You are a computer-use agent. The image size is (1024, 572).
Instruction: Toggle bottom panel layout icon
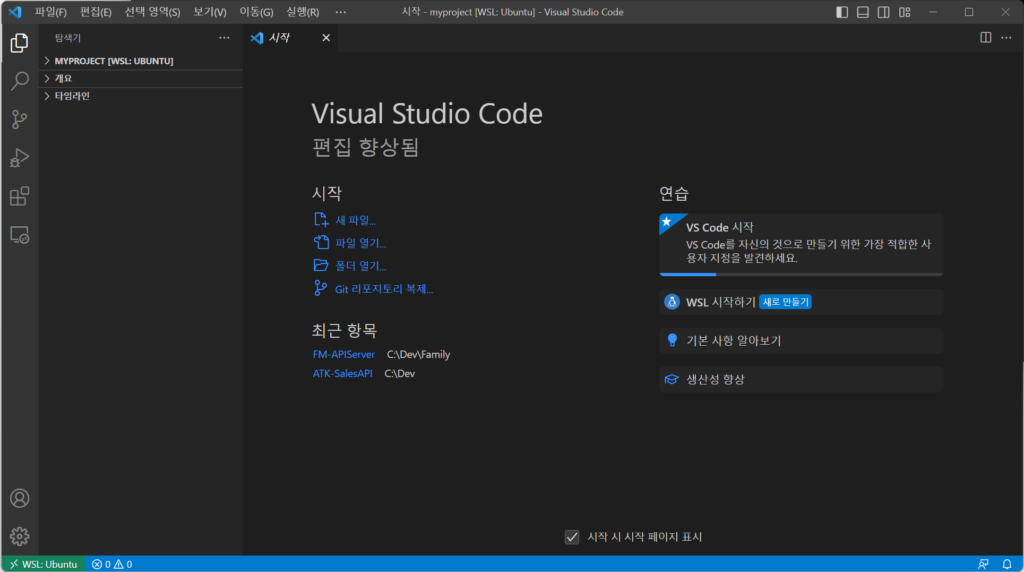tap(863, 12)
